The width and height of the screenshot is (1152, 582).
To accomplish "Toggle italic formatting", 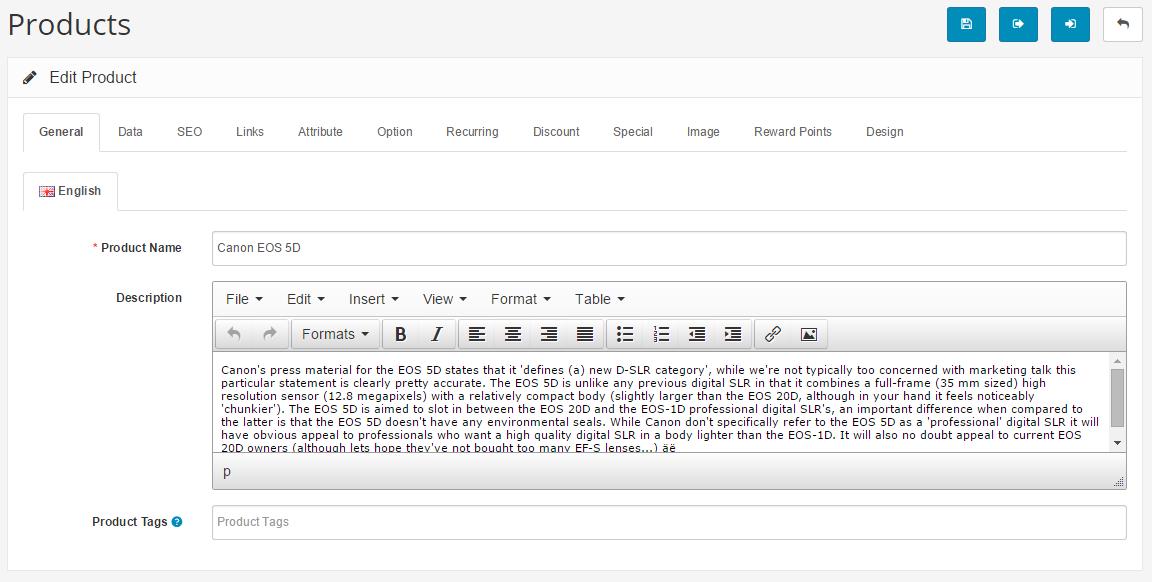I will point(436,334).
